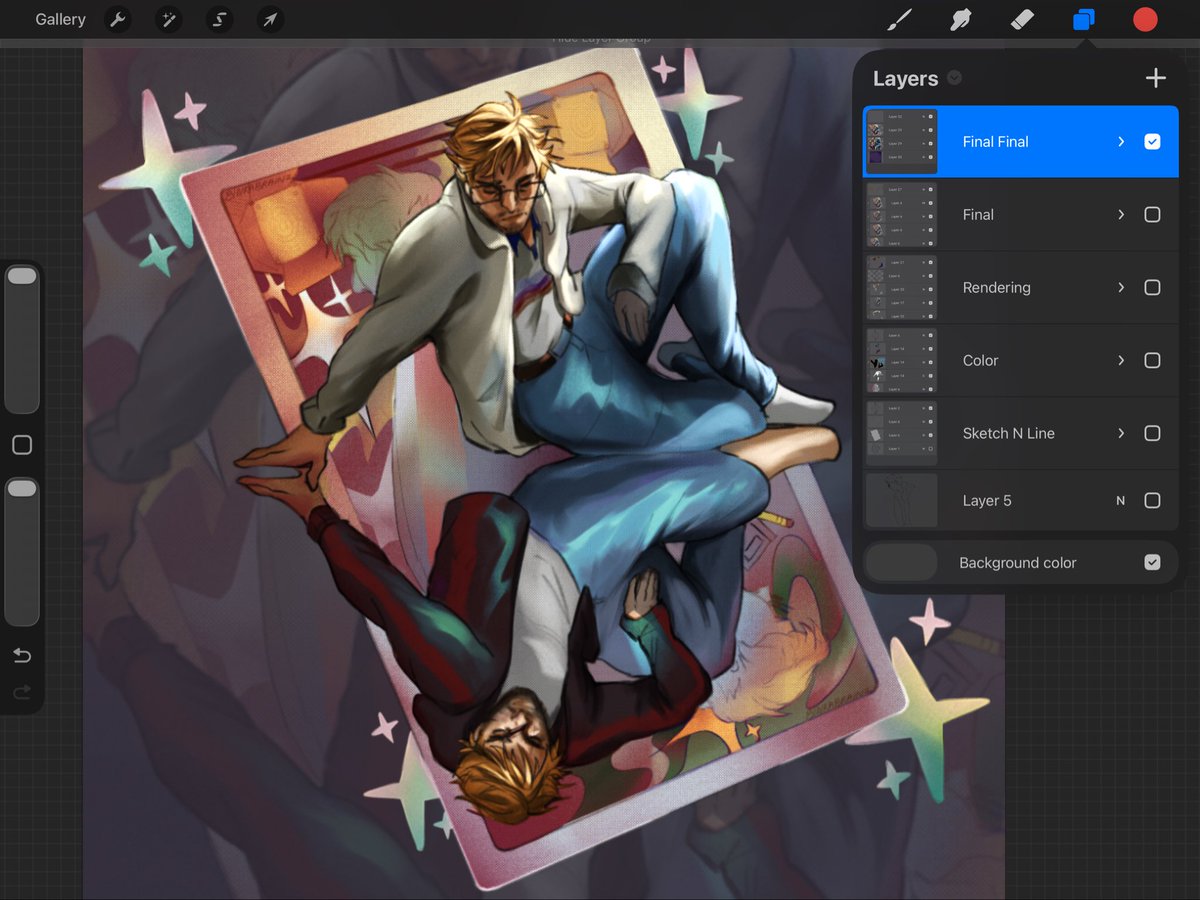Select the Color group thumbnail
Screen dimensions: 1200x900
[x=902, y=360]
